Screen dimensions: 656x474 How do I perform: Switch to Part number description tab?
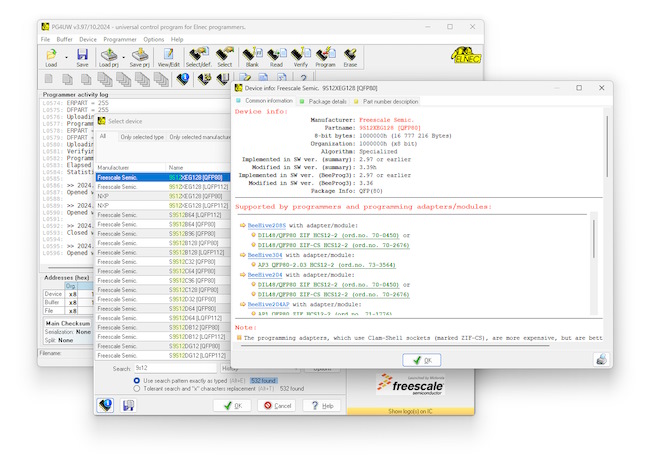pyautogui.click(x=386, y=101)
